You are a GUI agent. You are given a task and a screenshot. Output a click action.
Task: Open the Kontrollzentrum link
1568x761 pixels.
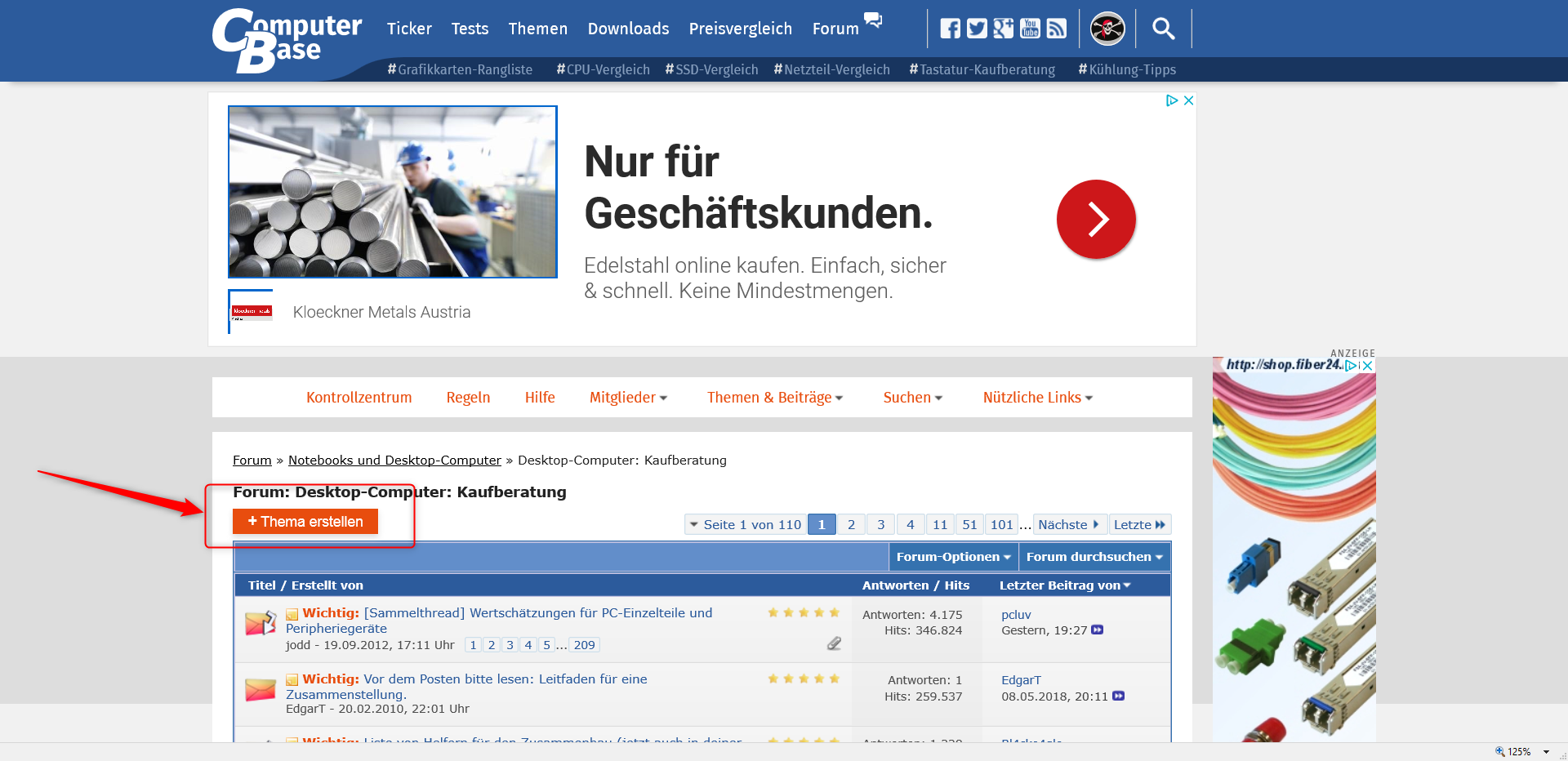[359, 398]
